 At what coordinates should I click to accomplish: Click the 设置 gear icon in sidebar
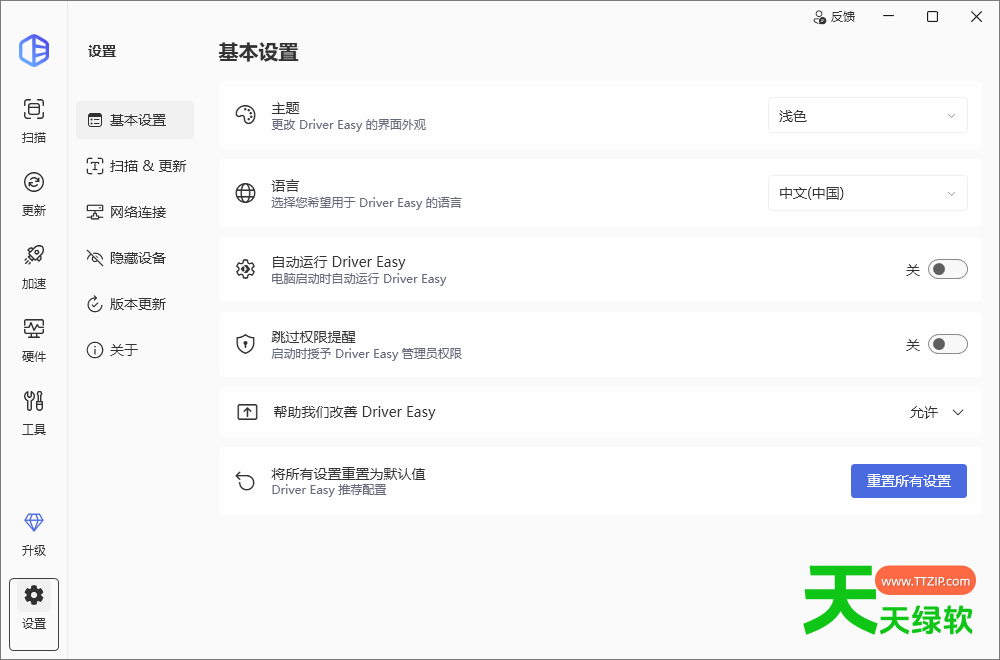pyautogui.click(x=34, y=596)
